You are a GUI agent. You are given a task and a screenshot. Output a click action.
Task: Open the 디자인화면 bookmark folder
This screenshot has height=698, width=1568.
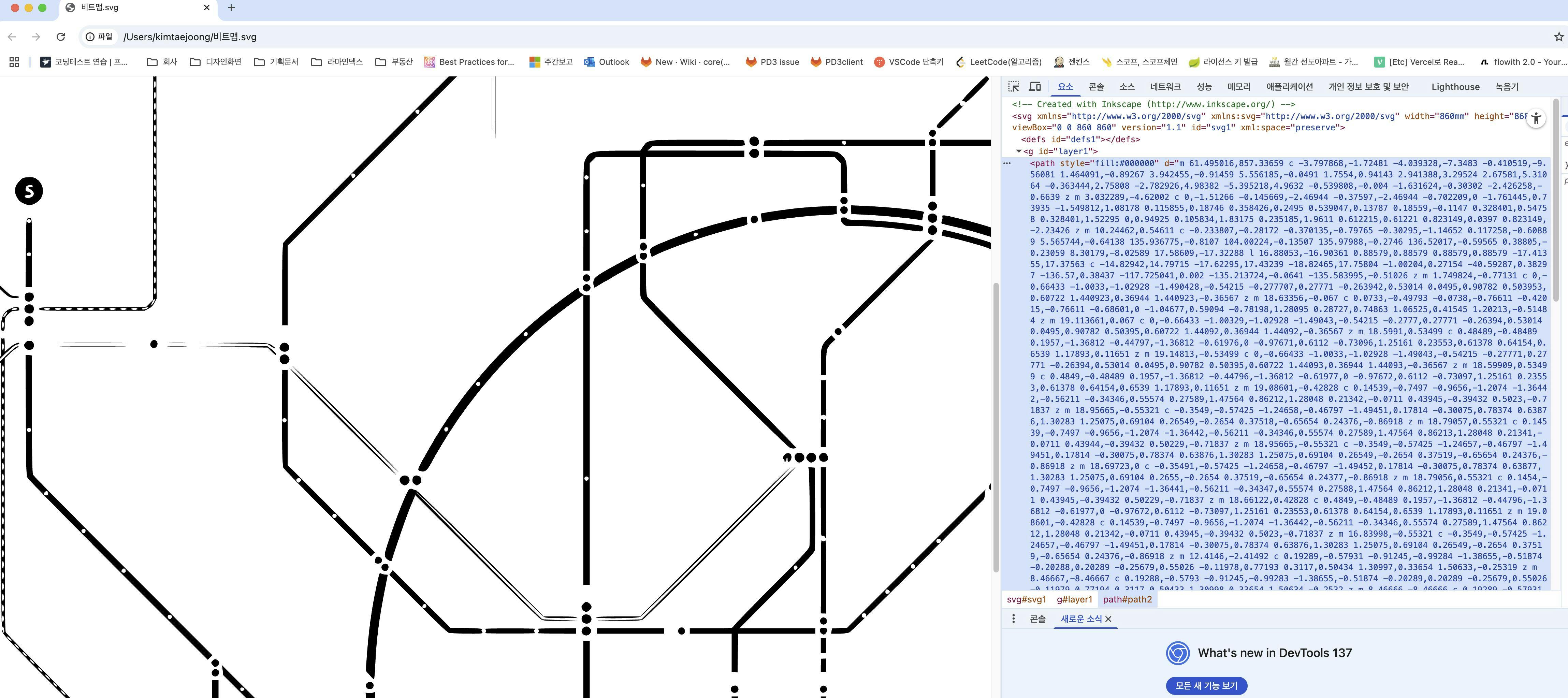coord(216,62)
